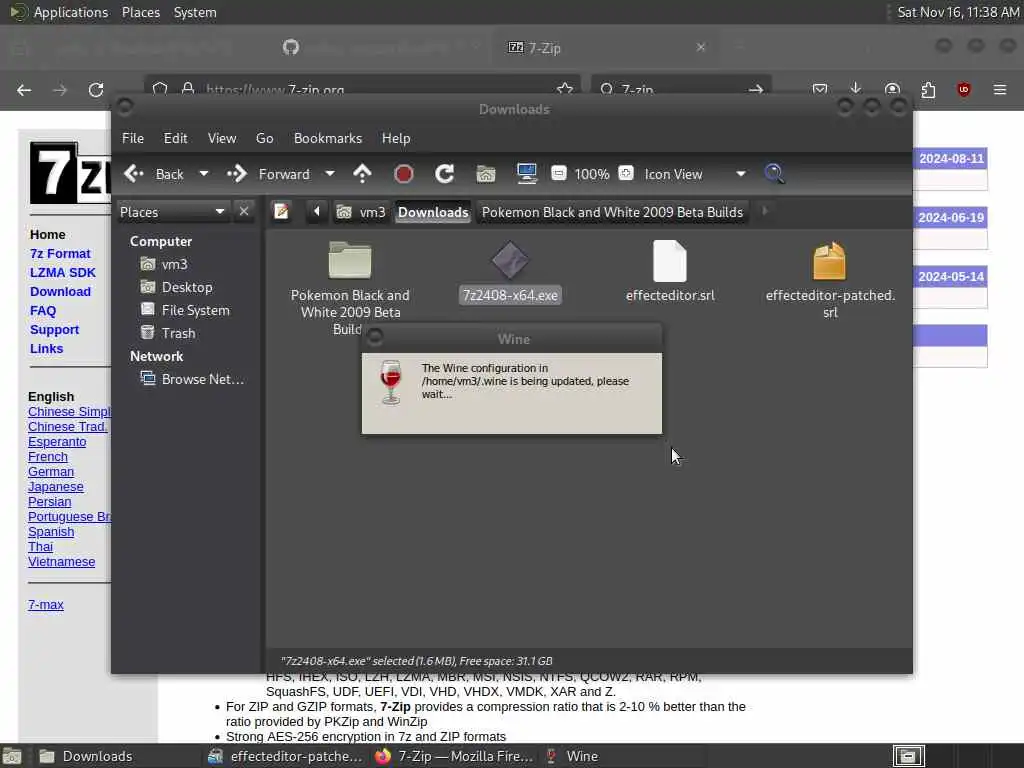Screen dimensions: 1024x768
Task: Select Downloads in the path bar
Action: tap(433, 212)
